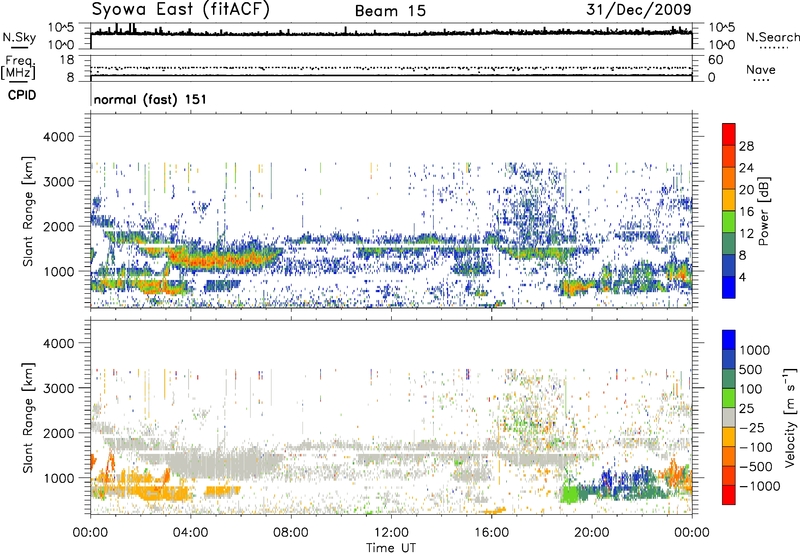Image resolution: width=800 pixels, height=554 pixels.
Task: Click the '2000' tick in velocity panel
Action: 58,433
